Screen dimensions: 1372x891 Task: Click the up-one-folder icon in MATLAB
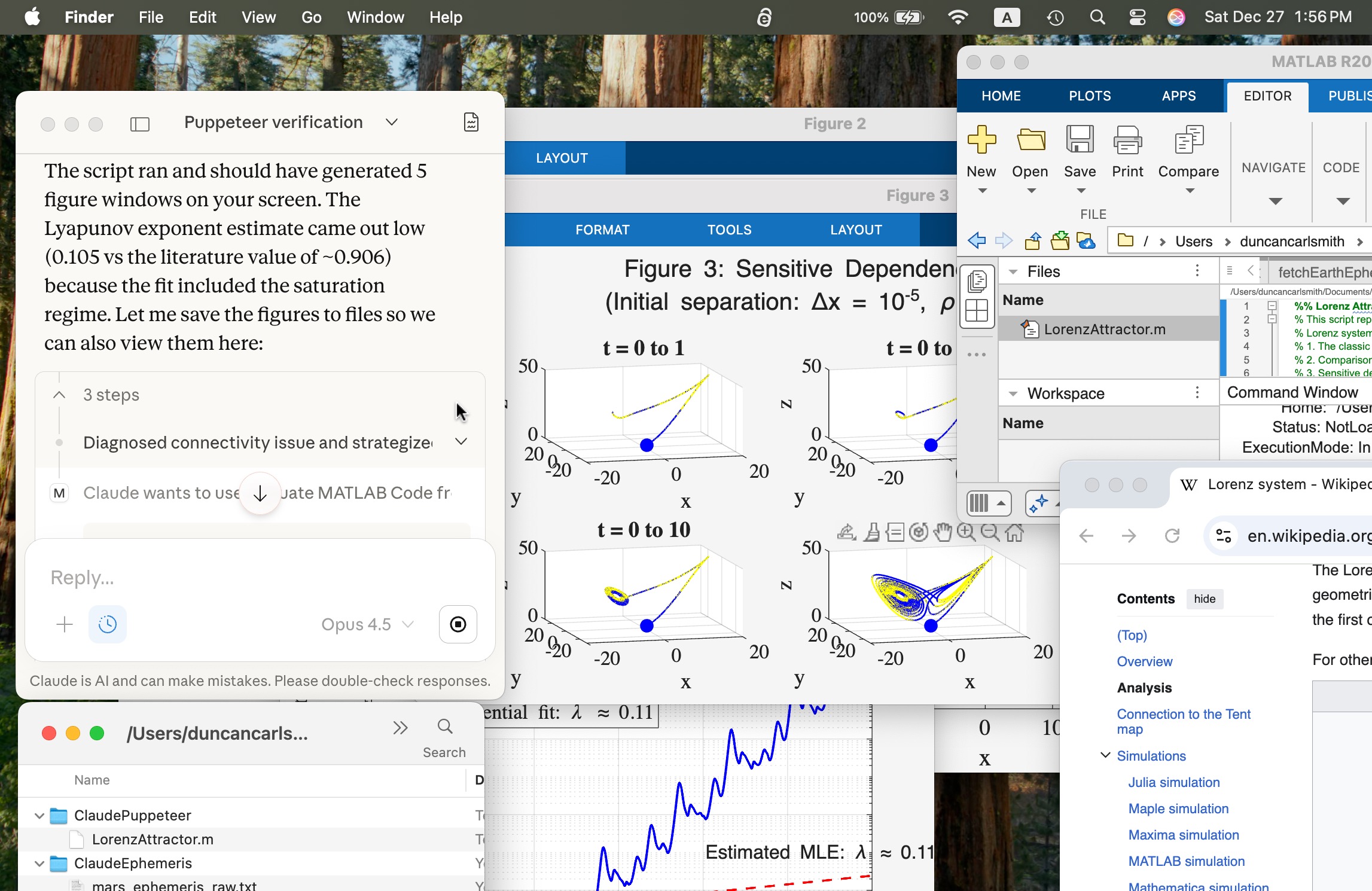1033,241
